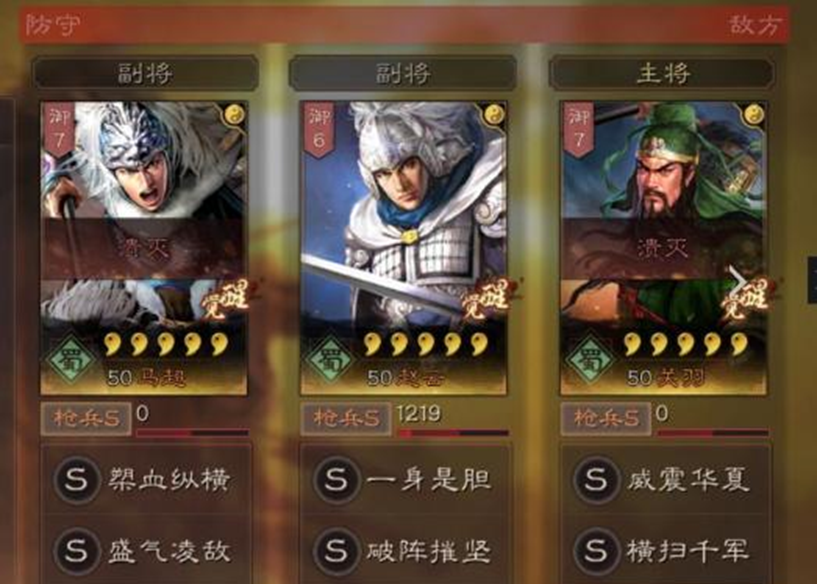Viewport: 817px width, 584px height.
Task: Select the 主将 header tab
Action: point(662,73)
